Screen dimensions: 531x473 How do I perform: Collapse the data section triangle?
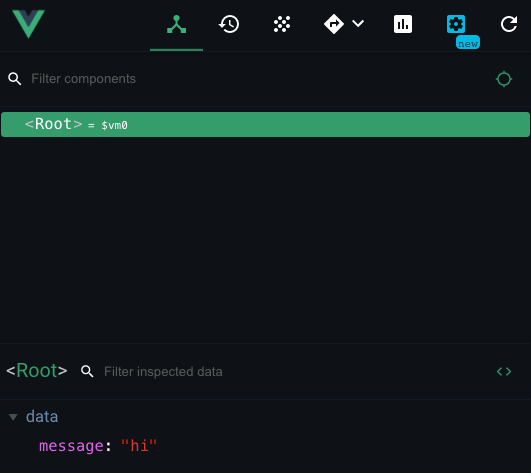pos(13,417)
